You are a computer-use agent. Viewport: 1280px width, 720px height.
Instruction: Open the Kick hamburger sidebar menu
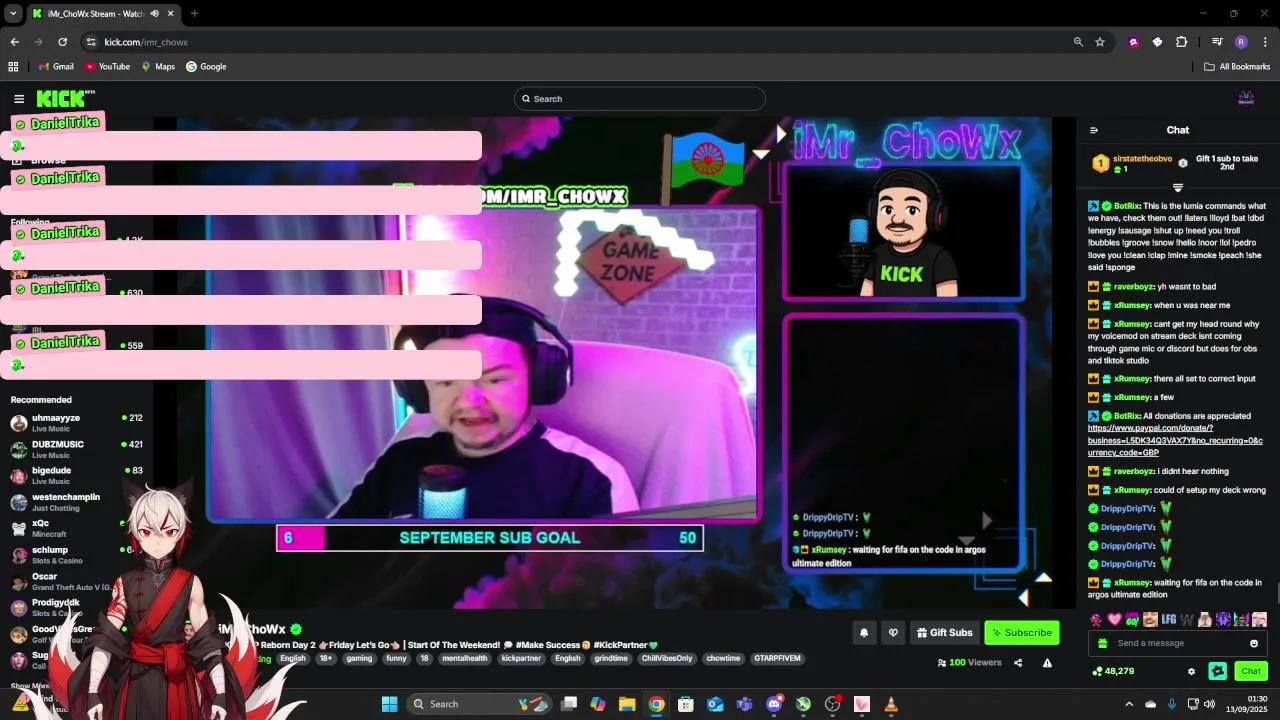pyautogui.click(x=19, y=99)
